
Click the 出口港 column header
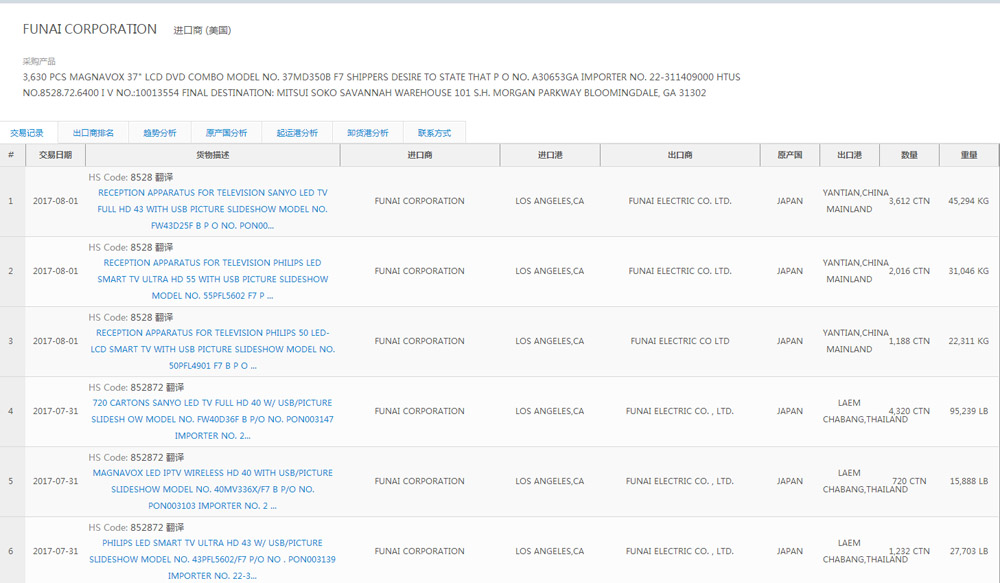pyautogui.click(x=849, y=155)
